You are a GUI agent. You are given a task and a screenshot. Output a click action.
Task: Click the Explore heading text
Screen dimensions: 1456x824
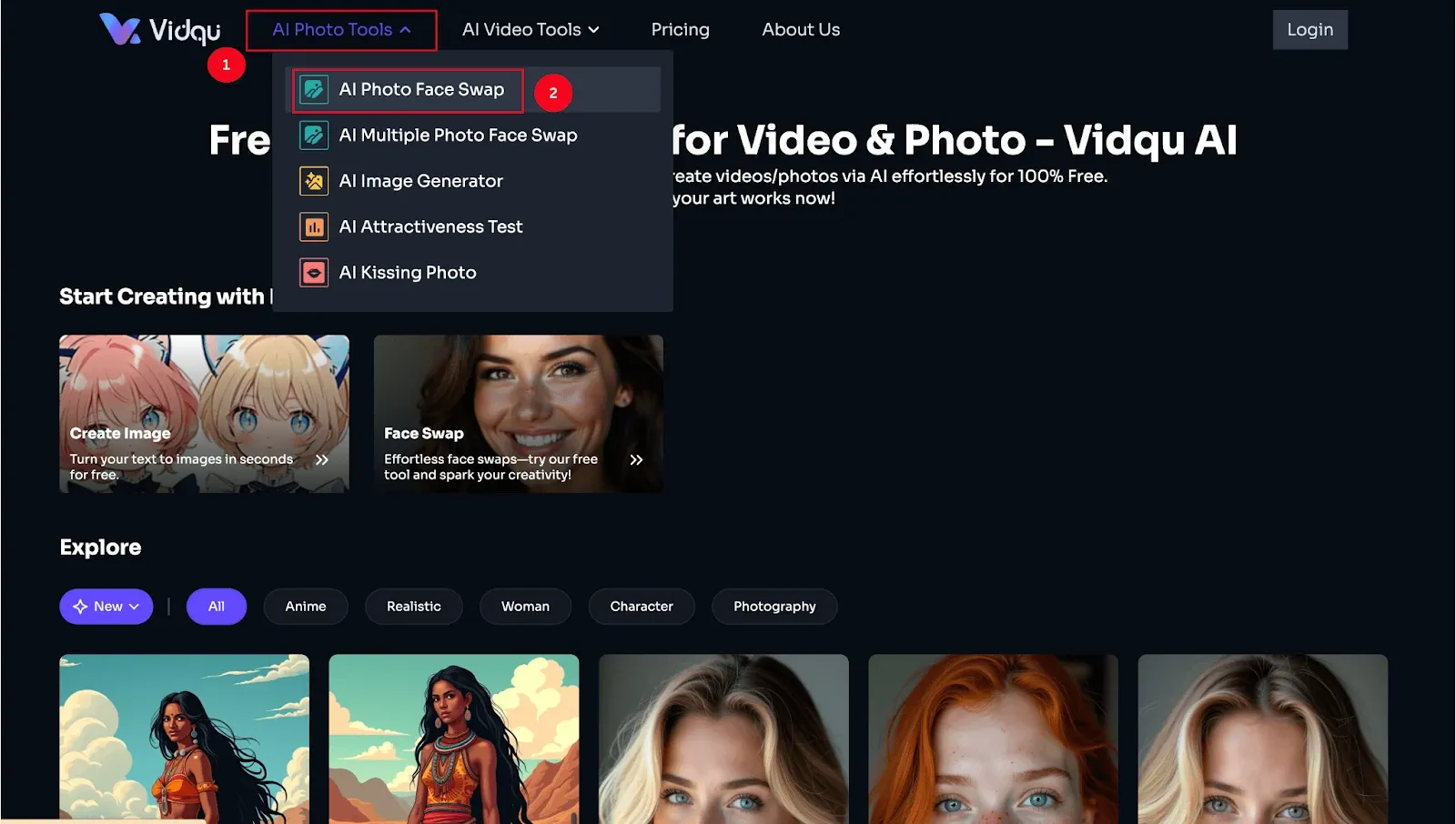coord(100,548)
